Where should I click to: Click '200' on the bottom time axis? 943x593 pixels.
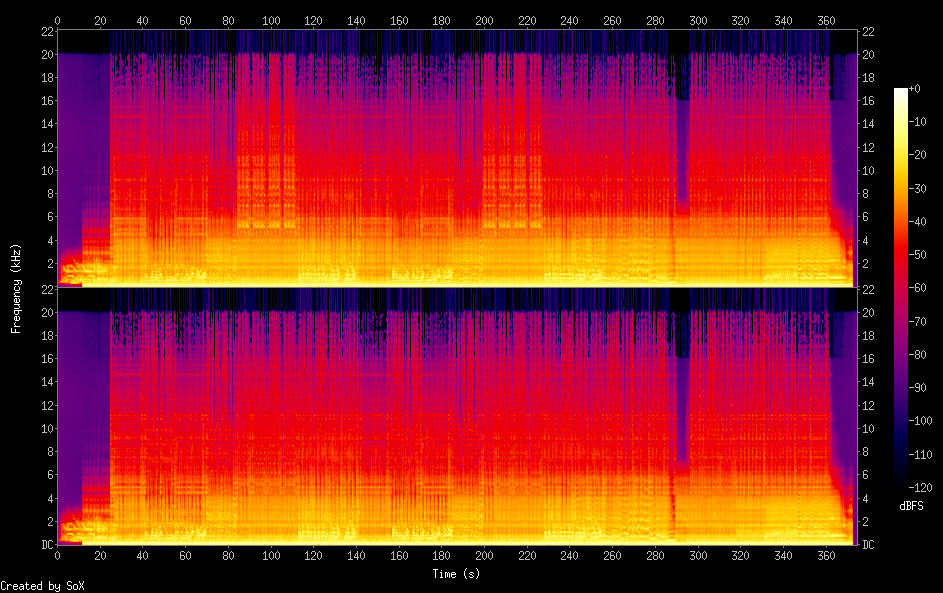click(x=484, y=556)
